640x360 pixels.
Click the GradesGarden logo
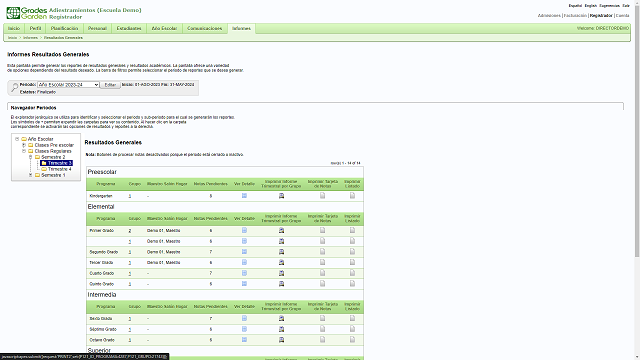(x=26, y=13)
